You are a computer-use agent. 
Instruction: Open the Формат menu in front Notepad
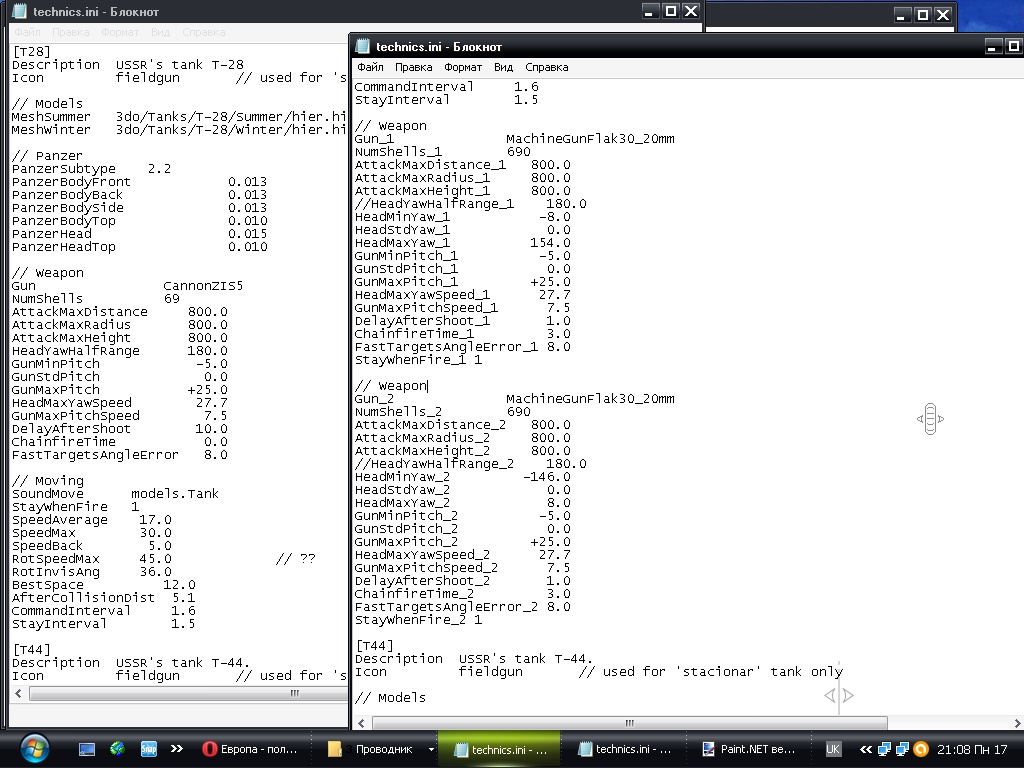click(463, 67)
